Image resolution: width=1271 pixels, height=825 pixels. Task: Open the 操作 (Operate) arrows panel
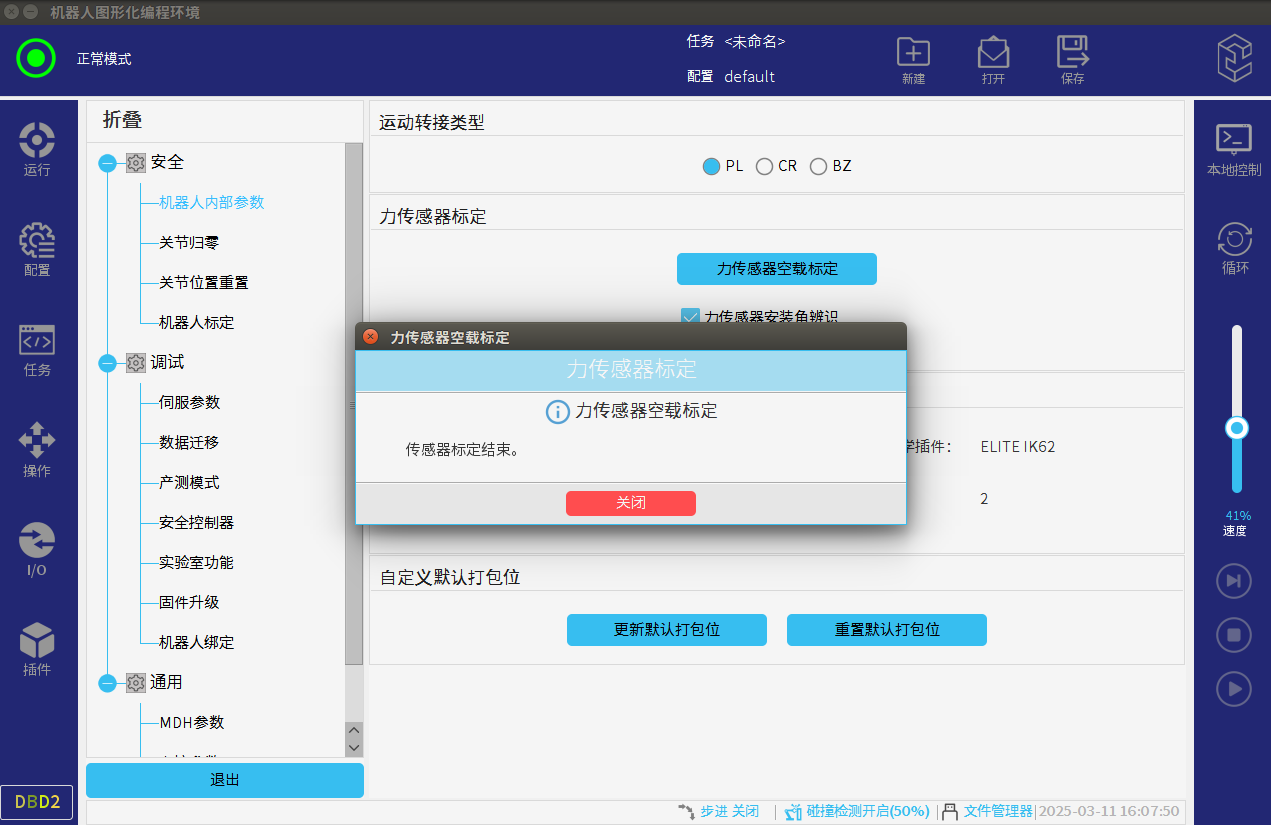tap(37, 448)
